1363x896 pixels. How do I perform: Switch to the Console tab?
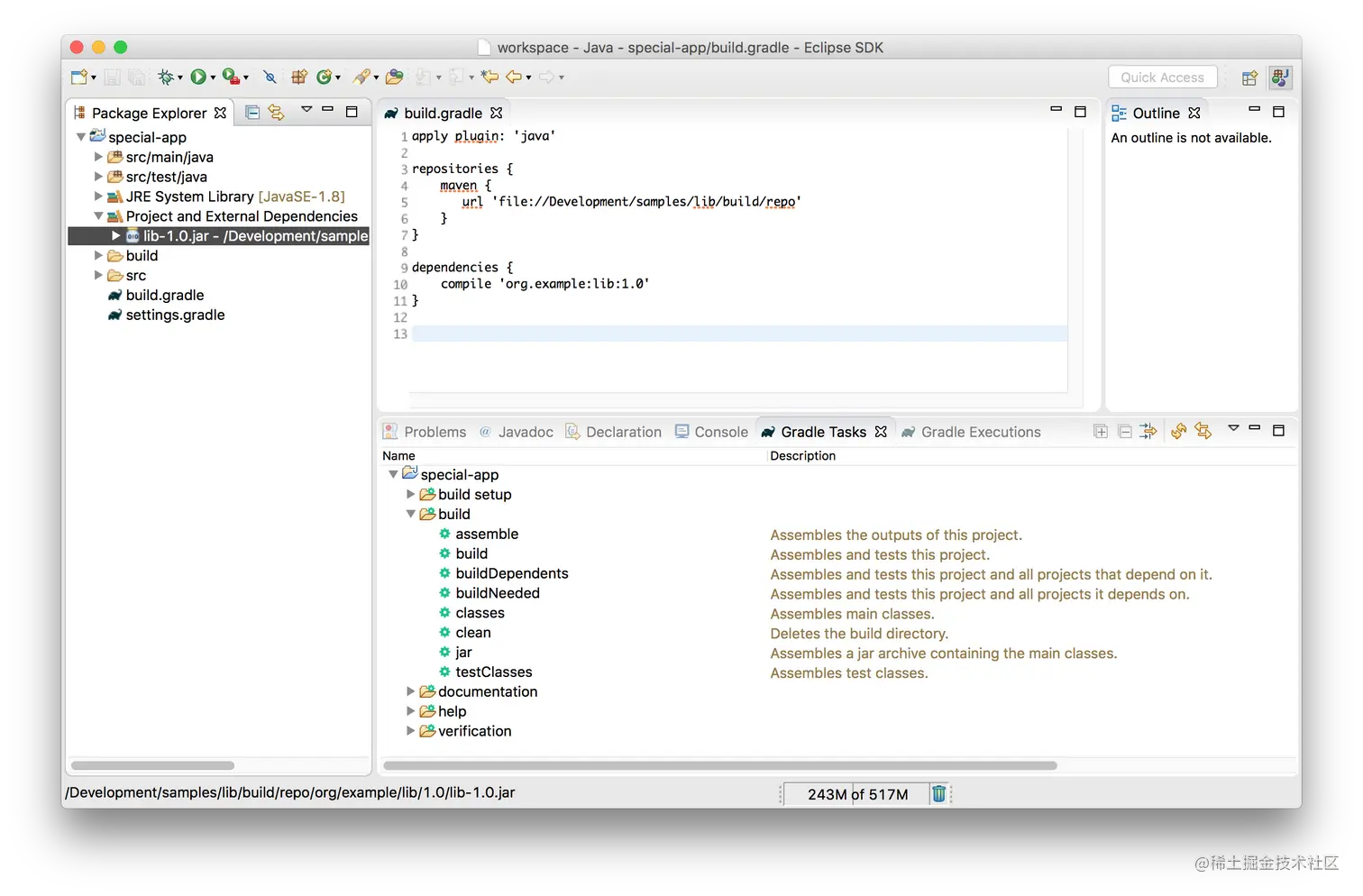(x=711, y=432)
